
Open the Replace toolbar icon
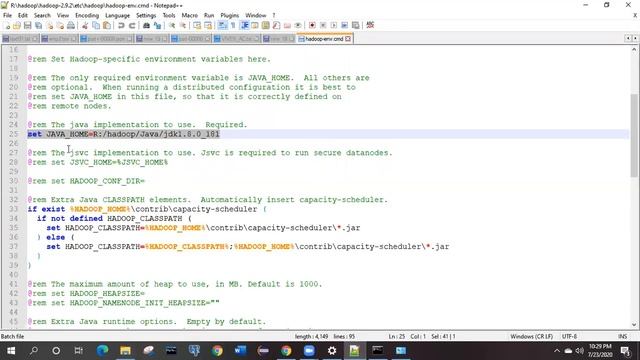[x=158, y=25]
